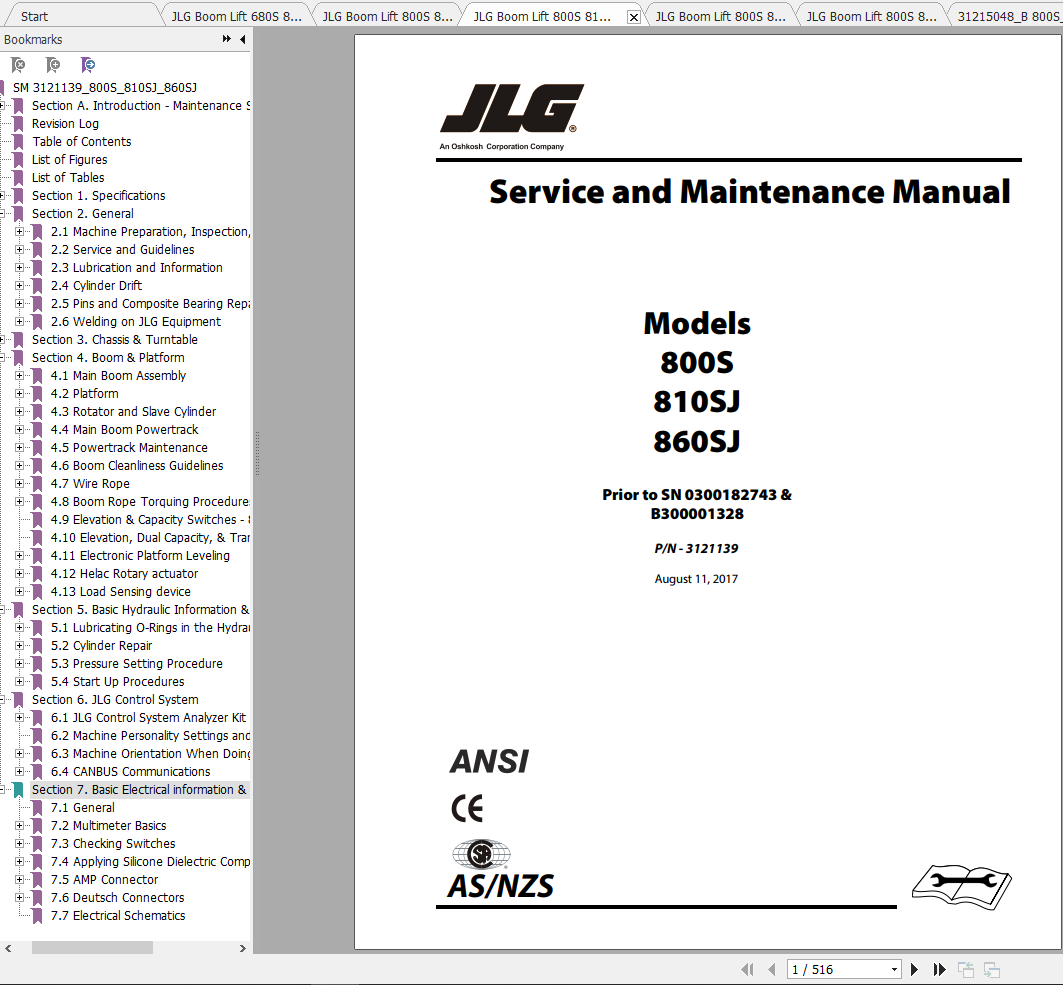Open 5.3 Pressure Setting Procedure bookmark

[x=136, y=664]
